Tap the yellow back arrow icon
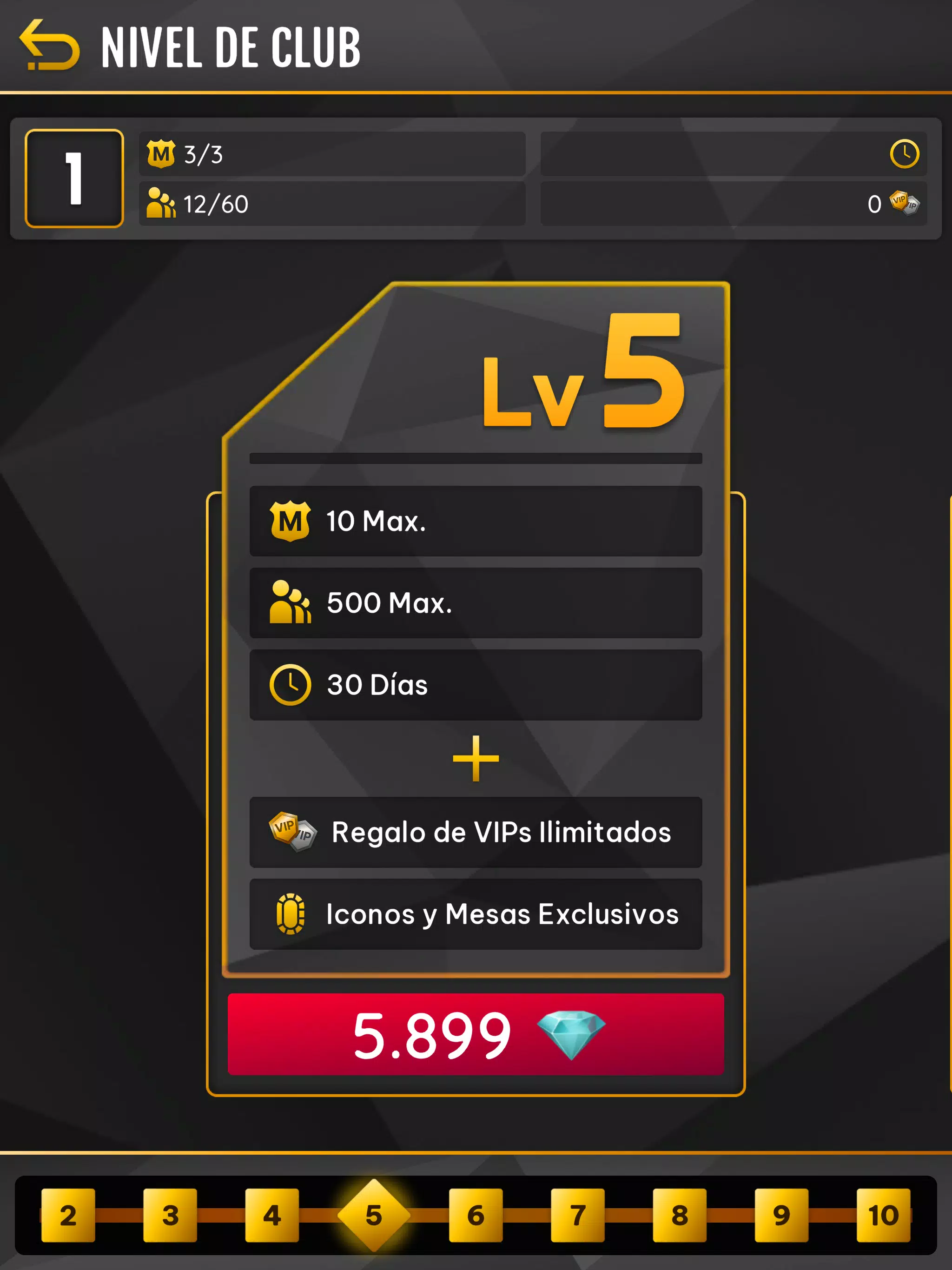This screenshot has width=952, height=1270. click(x=49, y=45)
